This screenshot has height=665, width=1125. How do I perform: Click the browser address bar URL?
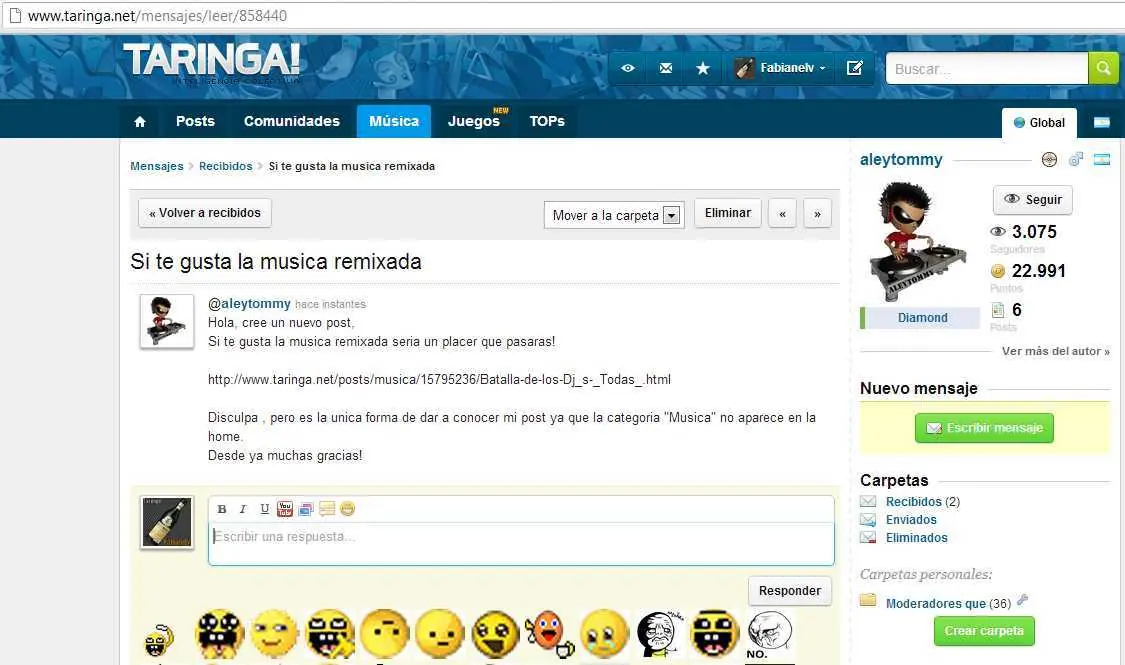point(157,16)
